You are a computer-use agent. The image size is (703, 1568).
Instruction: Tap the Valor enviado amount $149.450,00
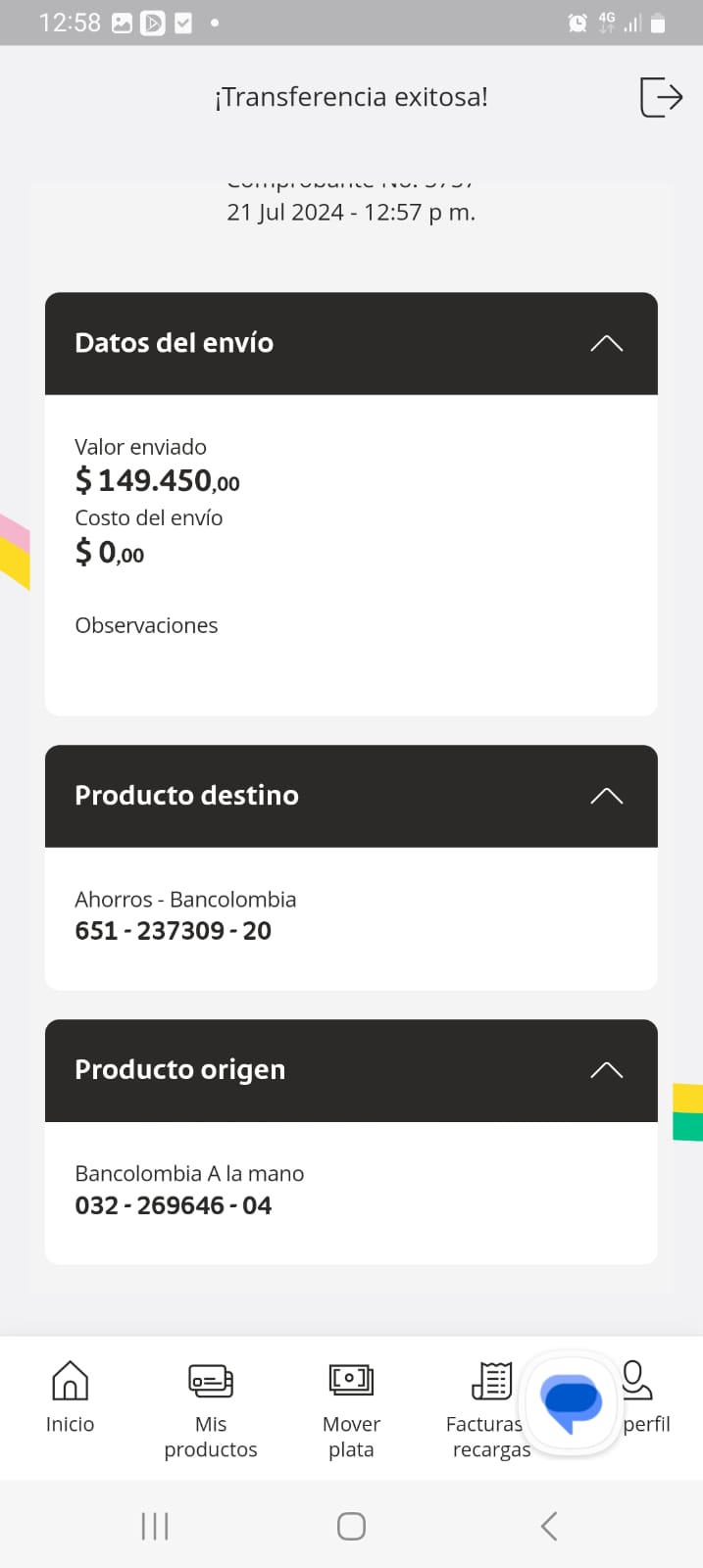(x=158, y=481)
